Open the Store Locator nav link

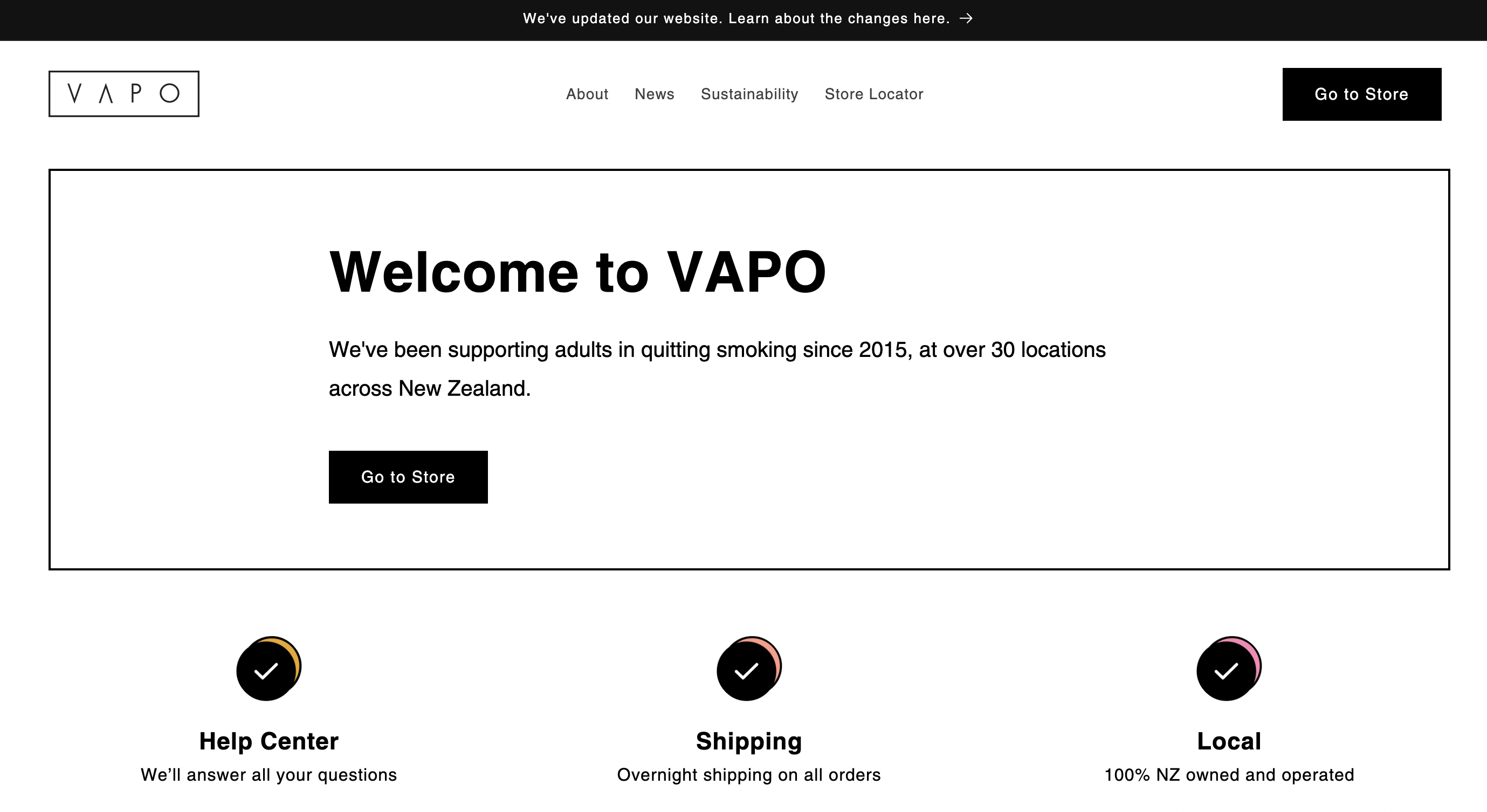[874, 94]
